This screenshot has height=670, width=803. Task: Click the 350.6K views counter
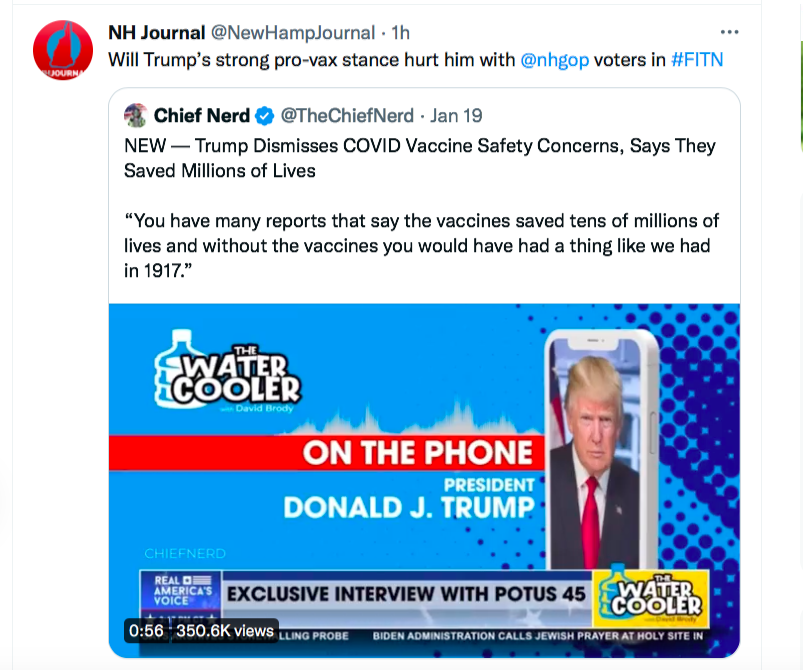(225, 631)
